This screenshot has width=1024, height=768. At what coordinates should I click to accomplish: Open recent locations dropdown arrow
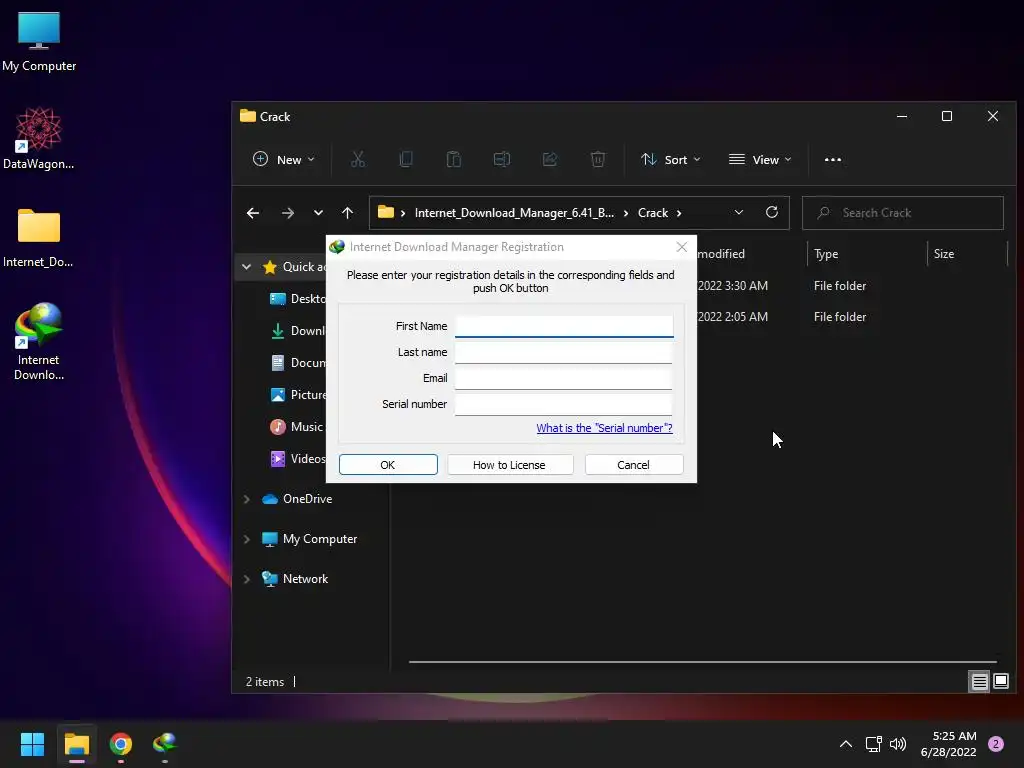tap(318, 213)
